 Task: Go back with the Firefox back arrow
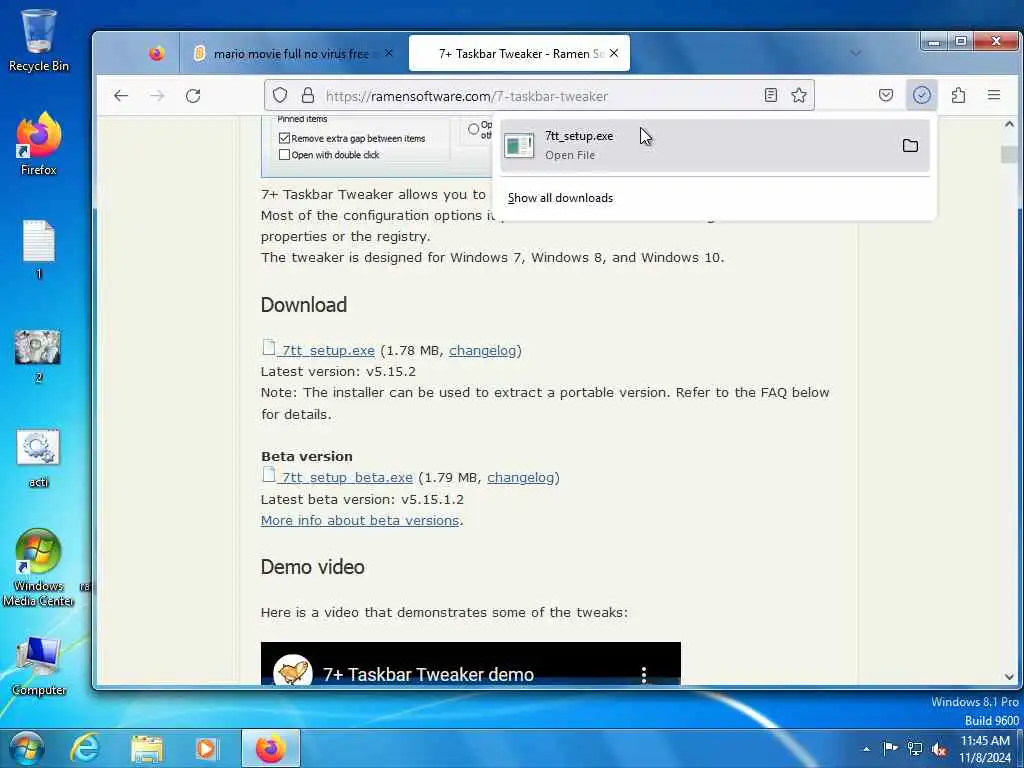(121, 96)
